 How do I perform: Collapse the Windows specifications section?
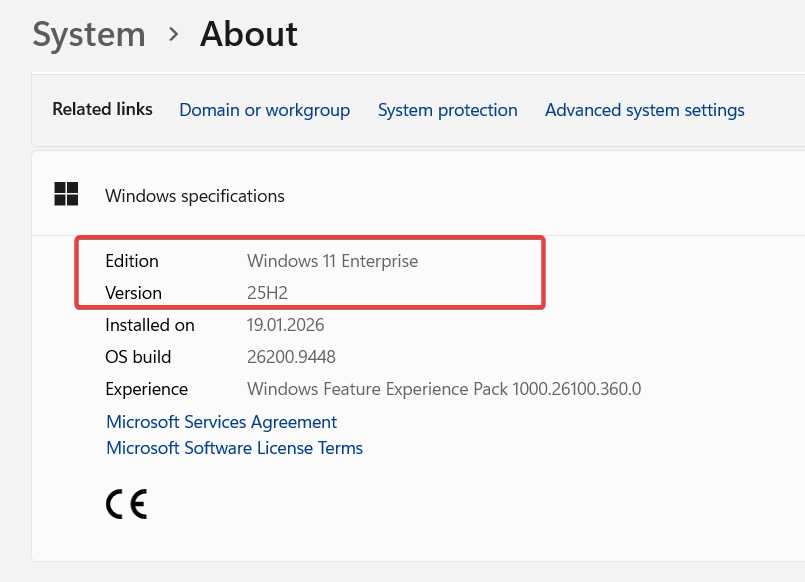pos(418,194)
